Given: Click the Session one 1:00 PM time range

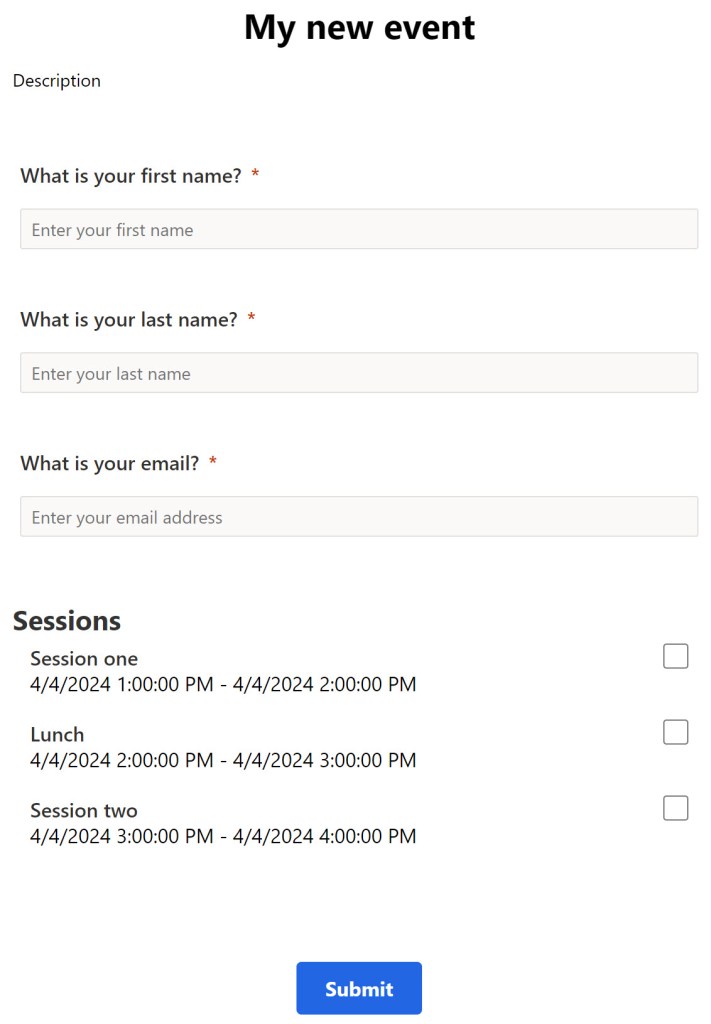Looking at the screenshot, I should pyautogui.click(x=223, y=685).
